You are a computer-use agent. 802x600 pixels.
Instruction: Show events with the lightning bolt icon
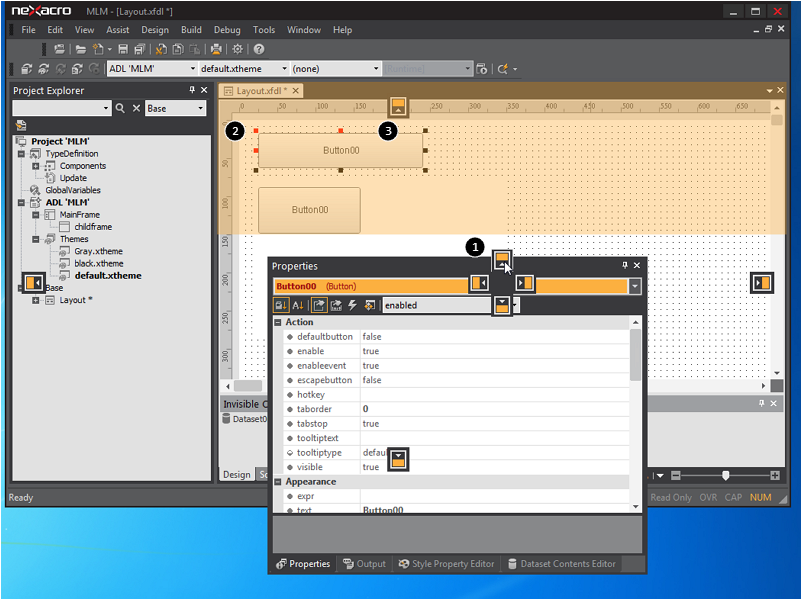[x=352, y=305]
